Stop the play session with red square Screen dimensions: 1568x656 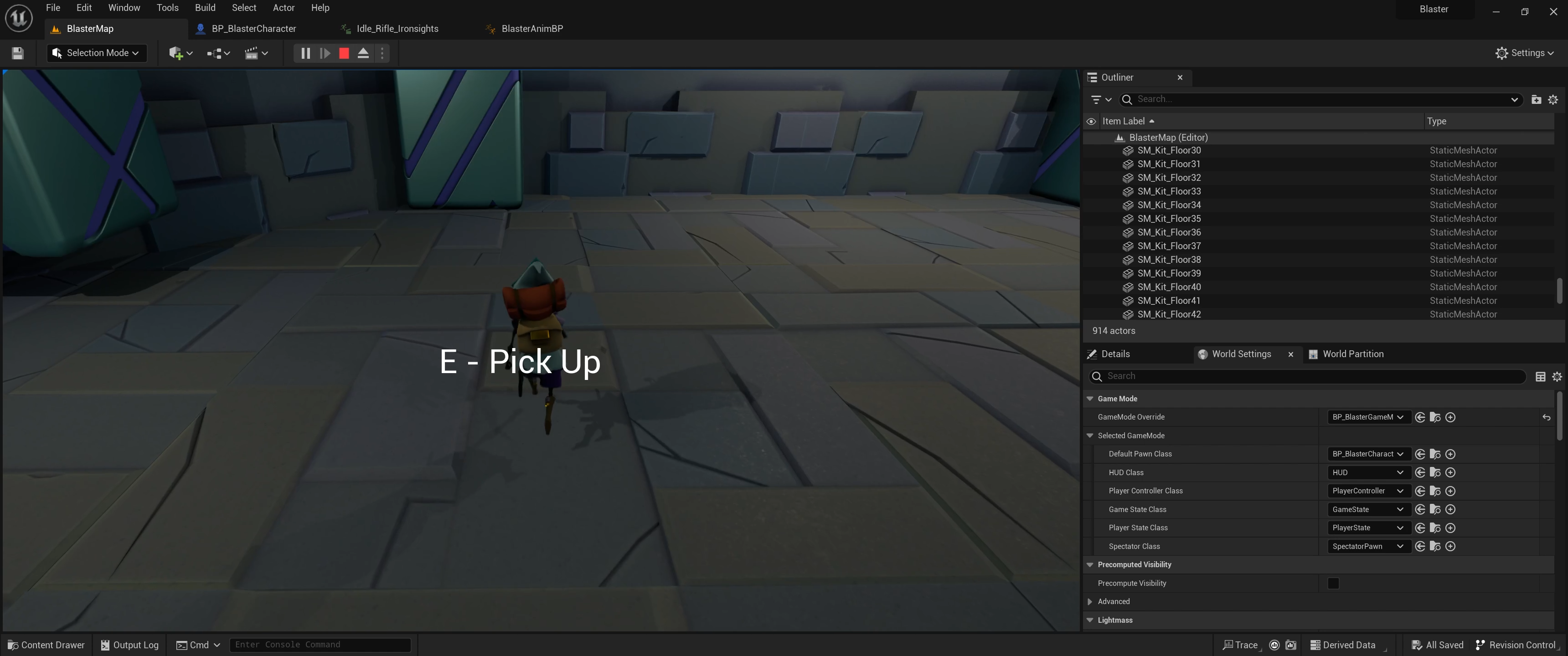coord(344,54)
